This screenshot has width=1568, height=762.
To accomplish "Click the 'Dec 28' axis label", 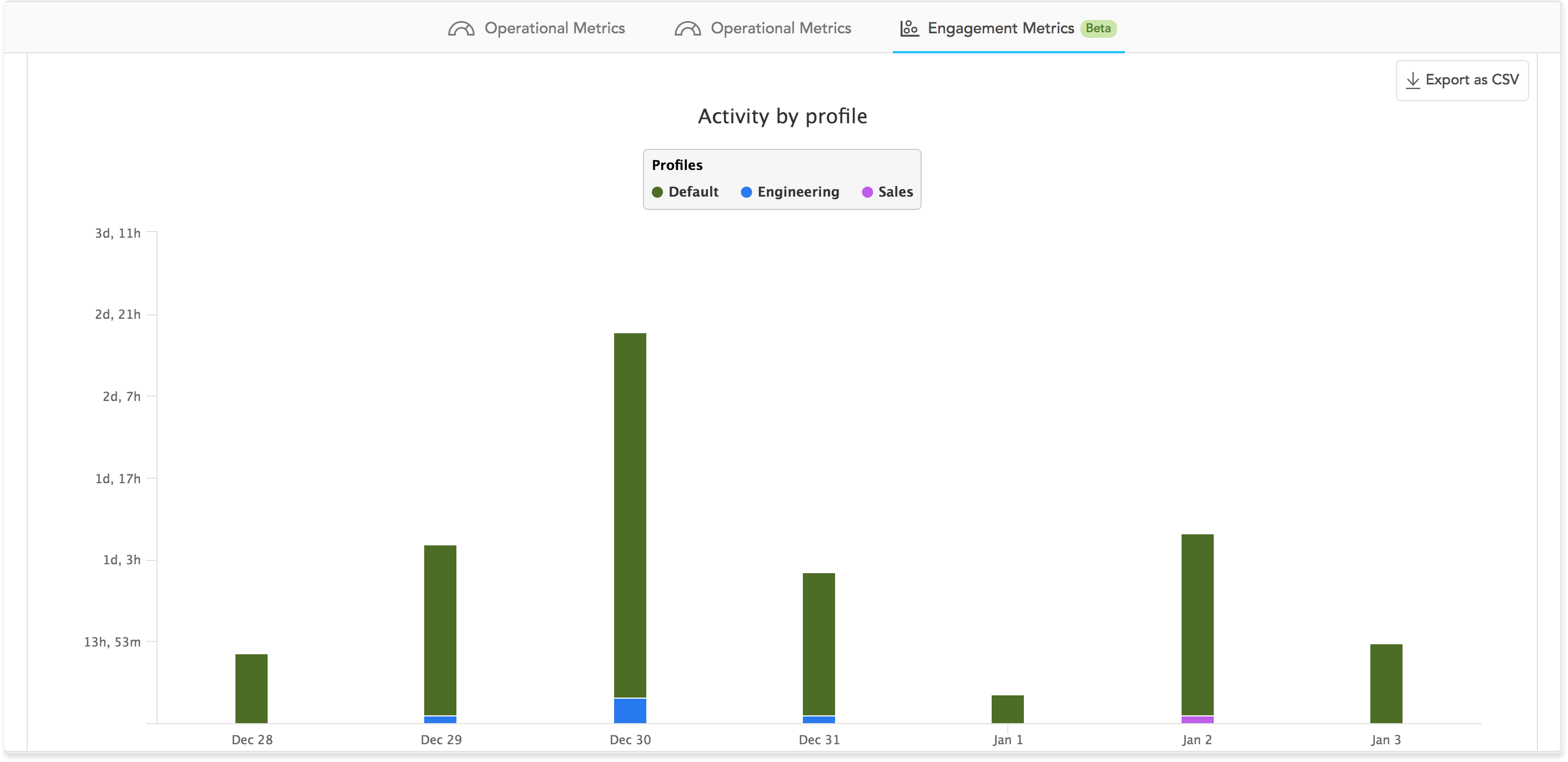I will point(252,739).
